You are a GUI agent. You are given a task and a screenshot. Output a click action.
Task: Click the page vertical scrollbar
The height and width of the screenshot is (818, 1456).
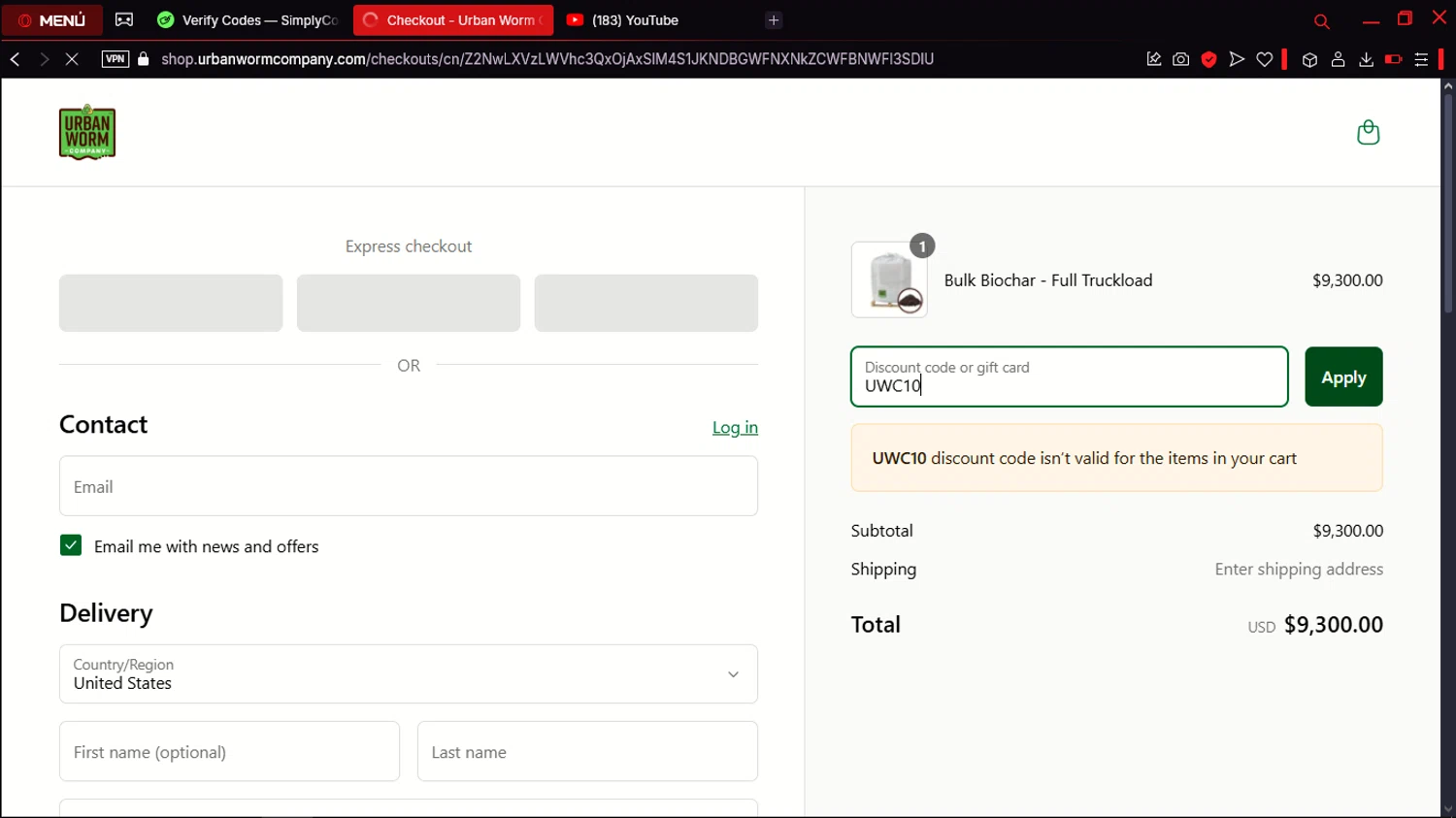[1448, 204]
